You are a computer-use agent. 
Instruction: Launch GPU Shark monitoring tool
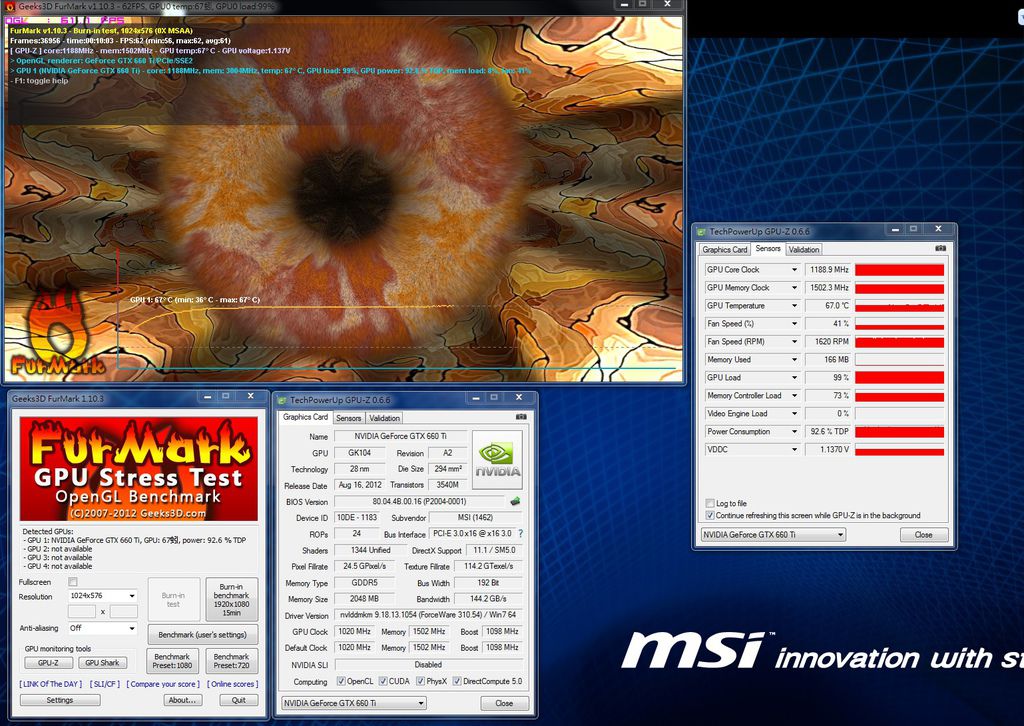click(102, 663)
